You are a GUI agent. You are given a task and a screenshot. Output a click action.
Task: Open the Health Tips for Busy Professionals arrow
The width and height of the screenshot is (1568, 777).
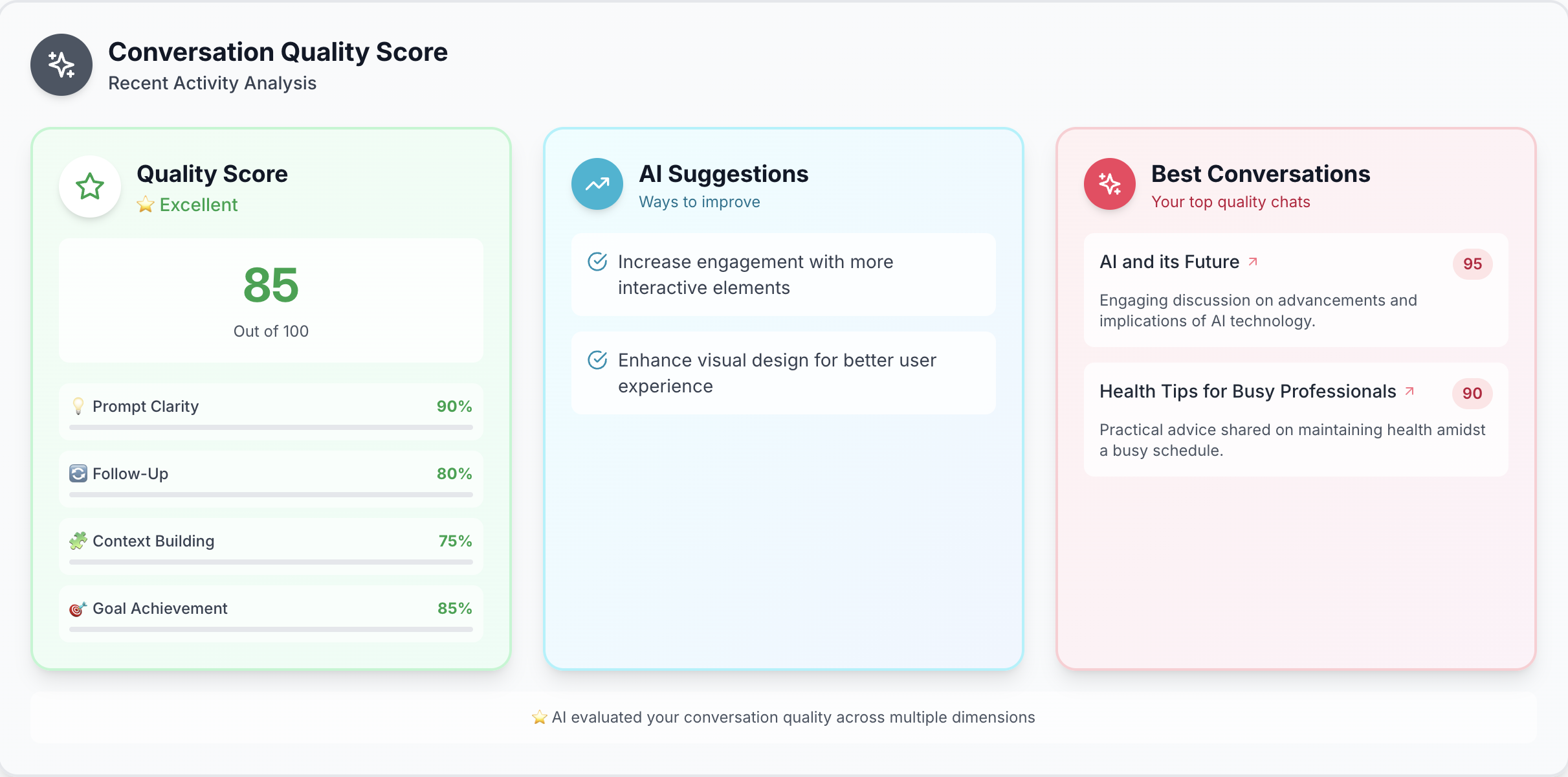[x=1409, y=390]
